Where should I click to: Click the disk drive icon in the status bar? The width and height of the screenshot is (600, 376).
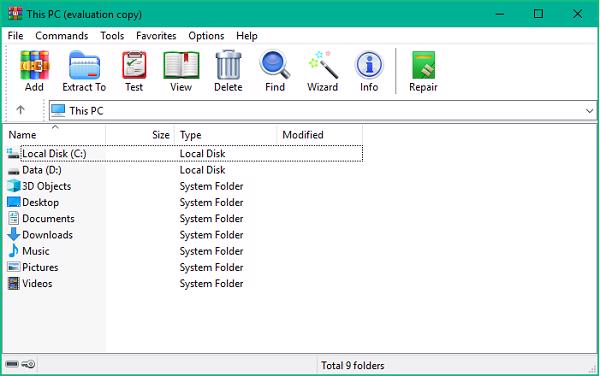pyautogui.click(x=12, y=364)
